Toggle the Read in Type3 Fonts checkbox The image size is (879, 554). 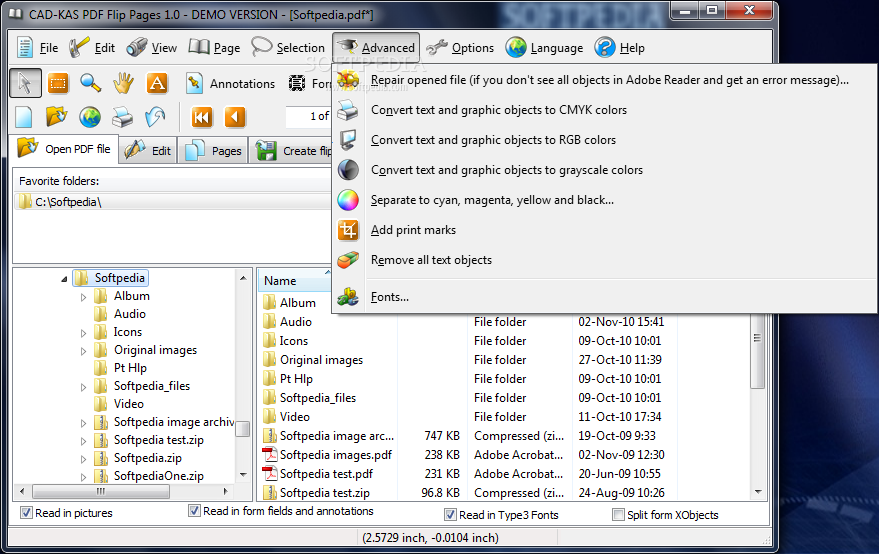pos(450,515)
